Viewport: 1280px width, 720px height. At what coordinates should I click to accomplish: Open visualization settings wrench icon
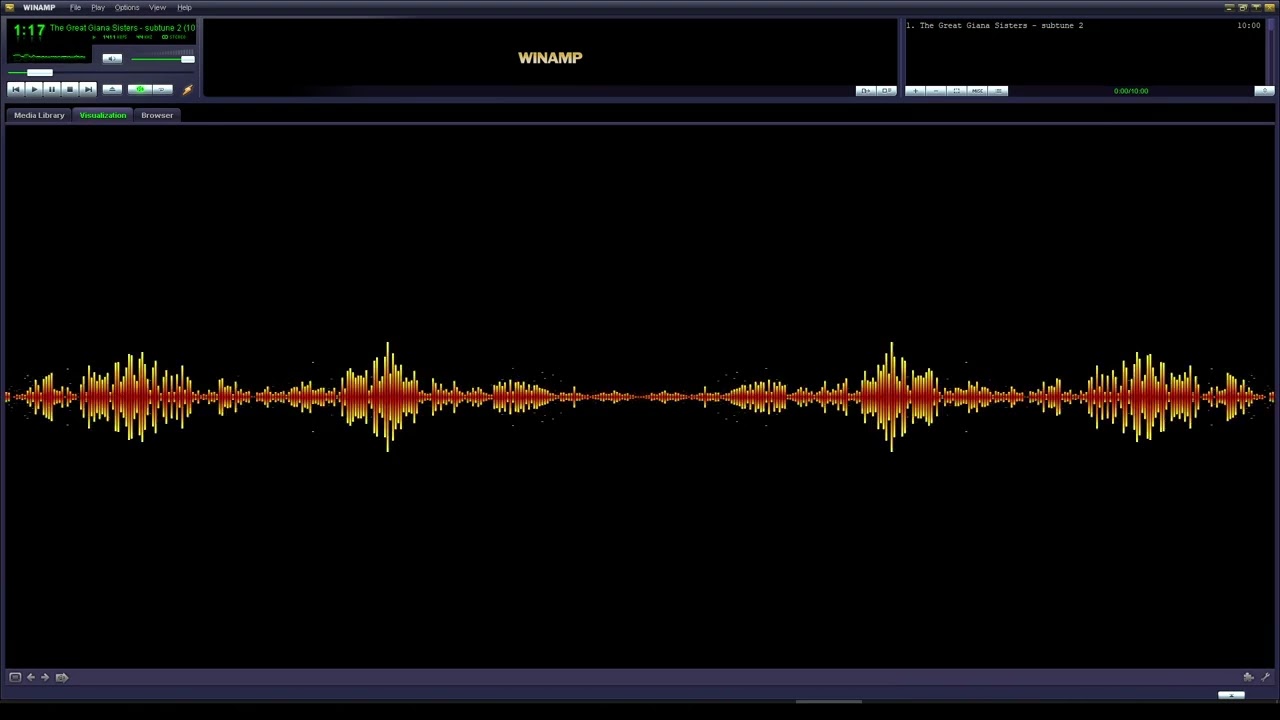pyautogui.click(x=1265, y=677)
